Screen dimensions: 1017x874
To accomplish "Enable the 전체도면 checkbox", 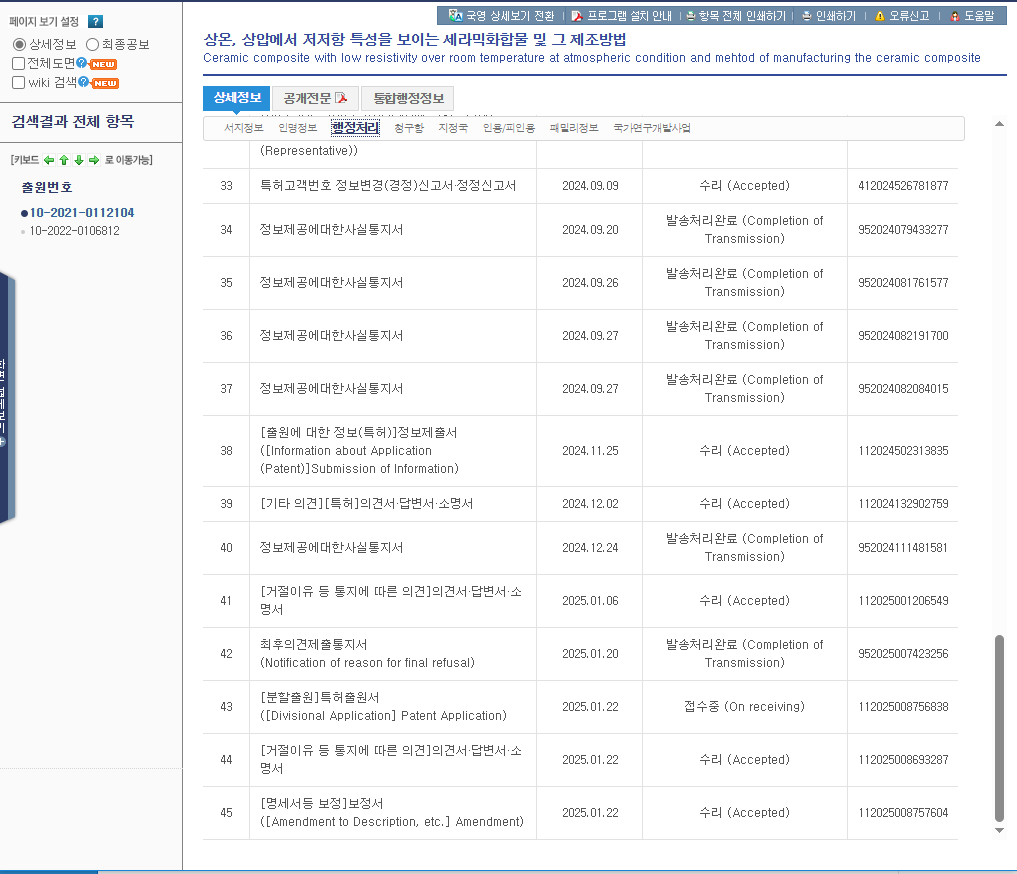I will [x=18, y=64].
